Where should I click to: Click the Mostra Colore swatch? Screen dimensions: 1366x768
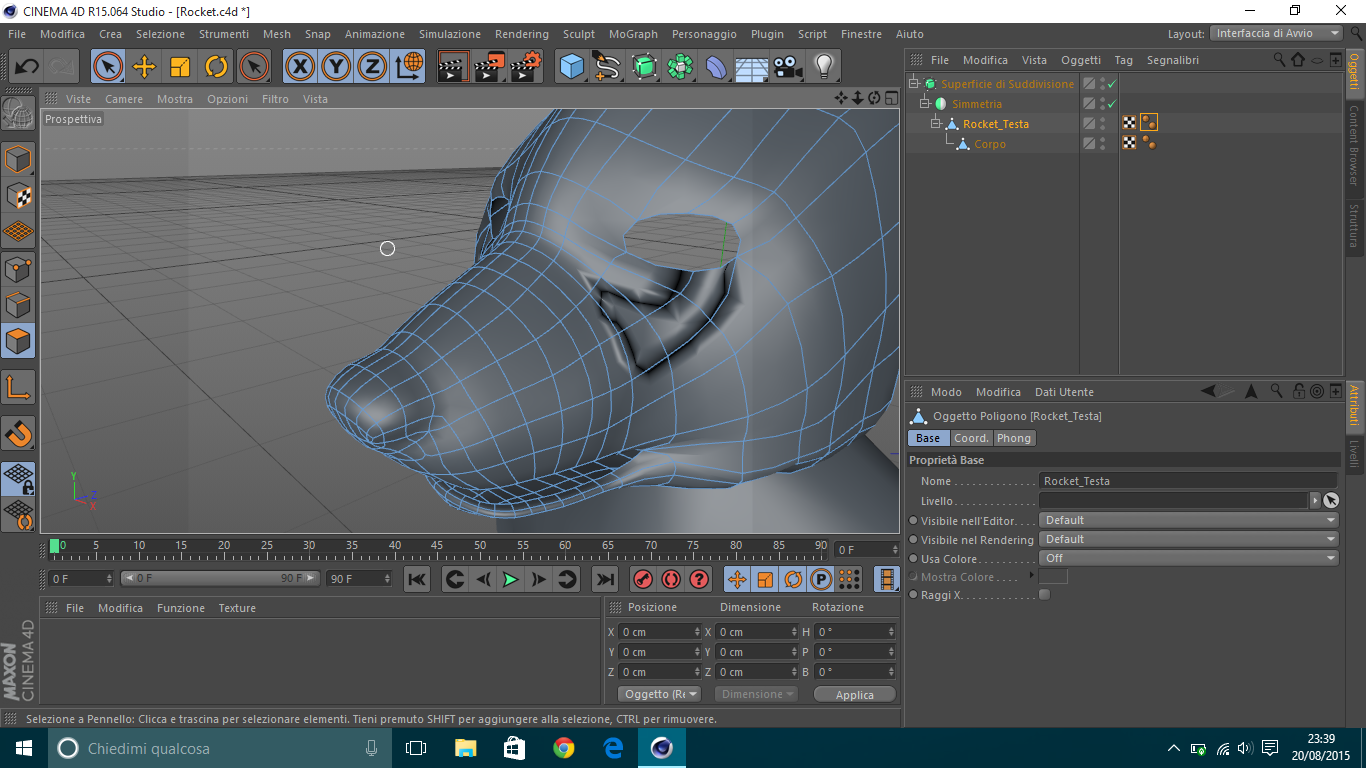1053,577
